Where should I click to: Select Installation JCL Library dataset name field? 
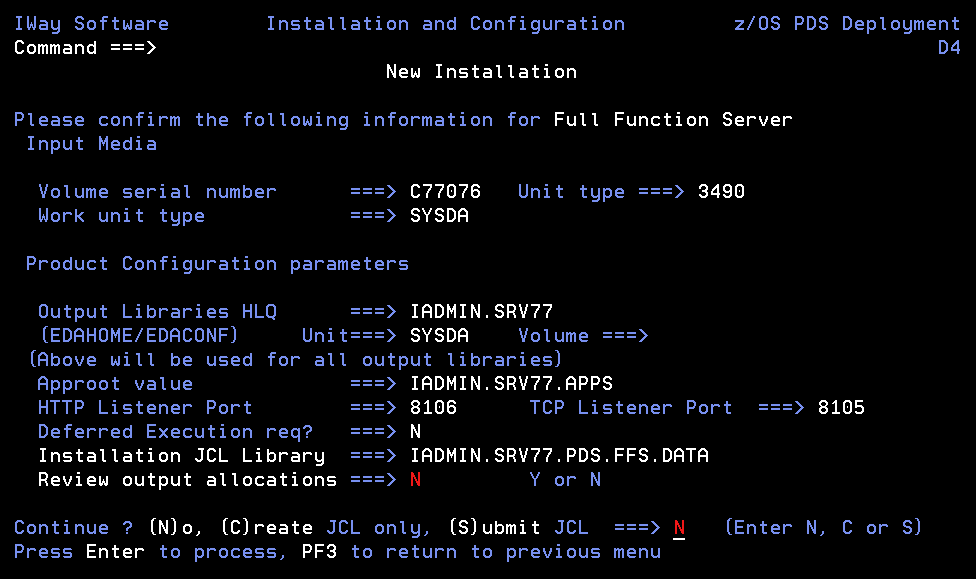559,456
